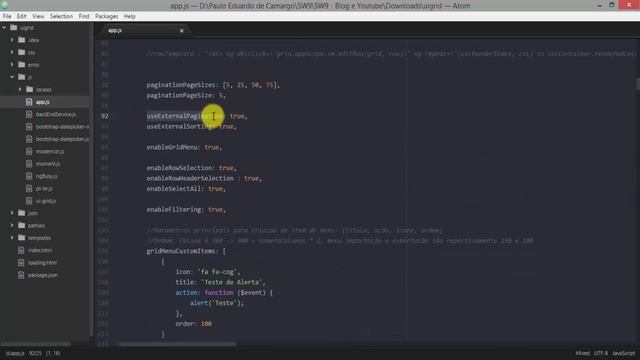The image size is (640, 360).
Task: Click line number 92 in the gutter
Action: pyautogui.click(x=105, y=116)
